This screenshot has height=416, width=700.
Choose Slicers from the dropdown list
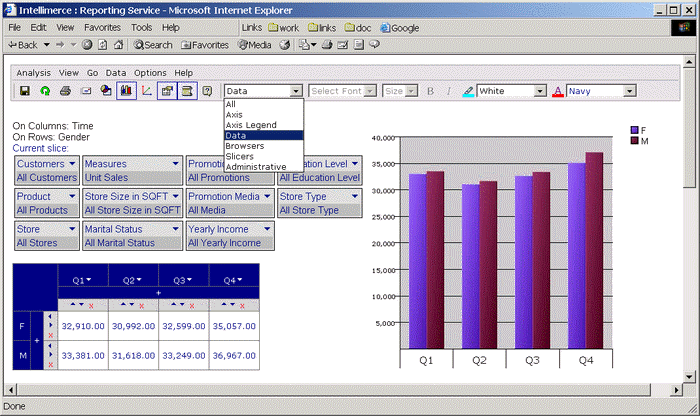point(264,156)
